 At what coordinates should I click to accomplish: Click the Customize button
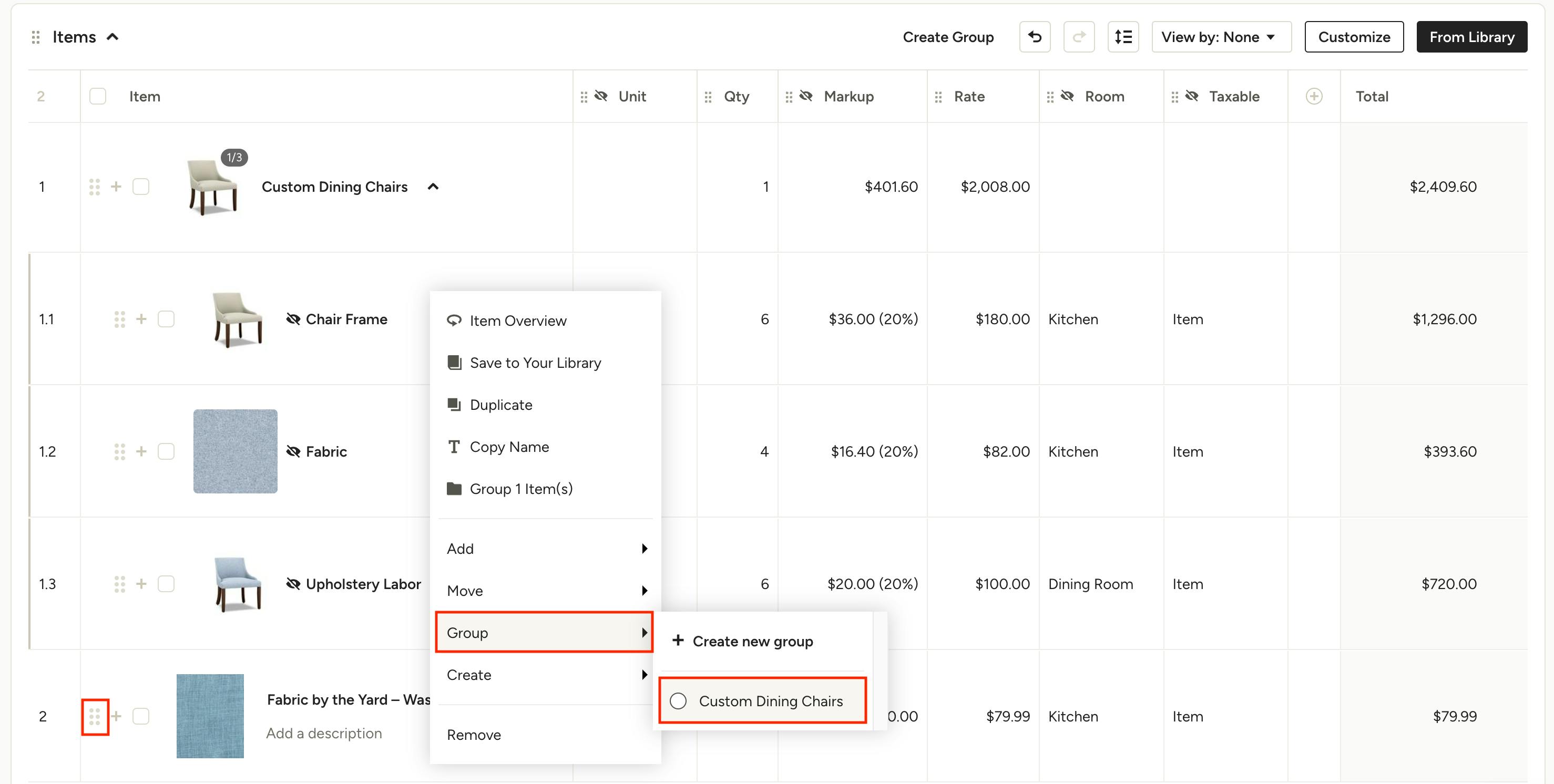[1354, 37]
